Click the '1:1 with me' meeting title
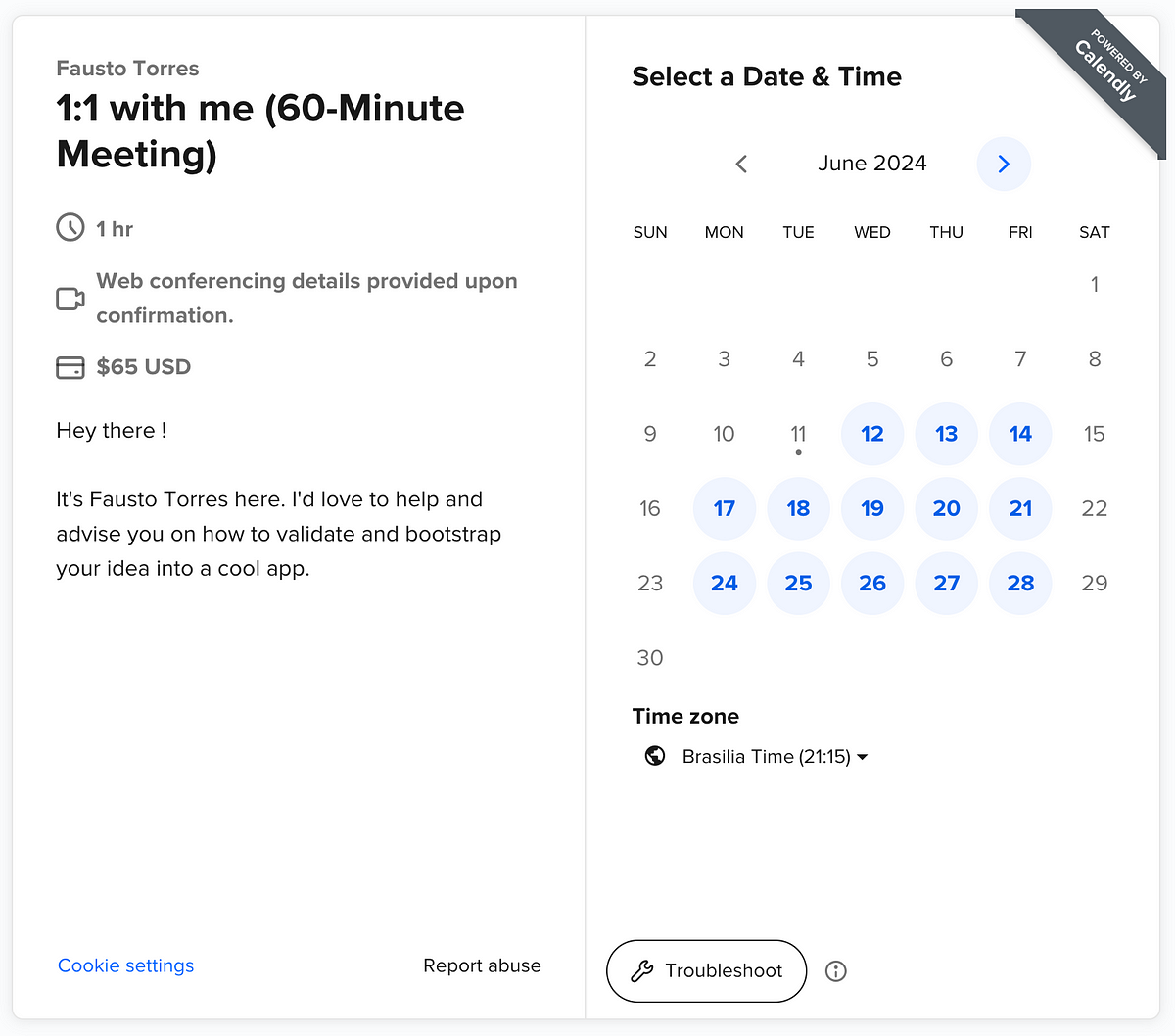 tap(260, 131)
